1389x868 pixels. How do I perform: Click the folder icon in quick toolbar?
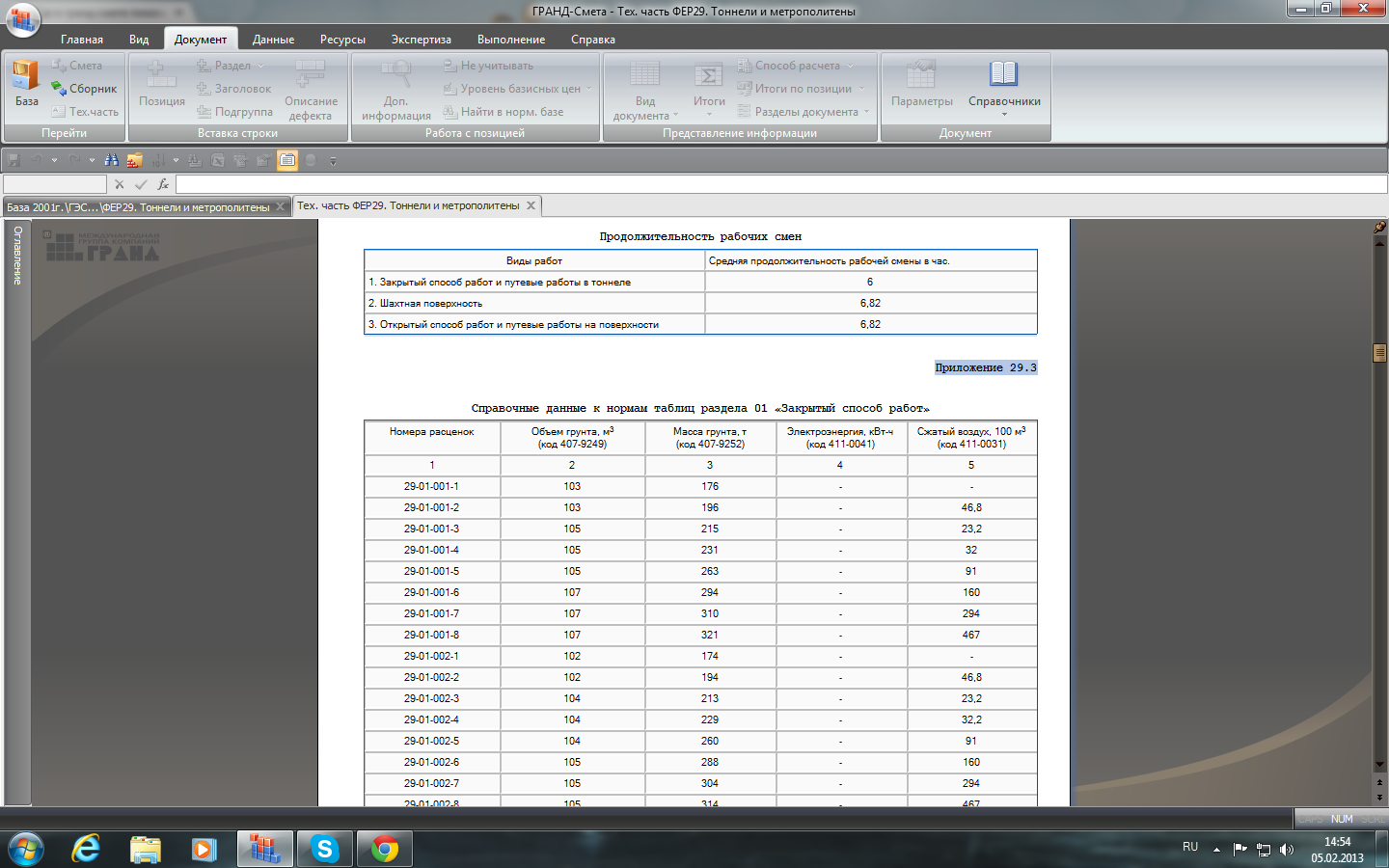(x=134, y=160)
